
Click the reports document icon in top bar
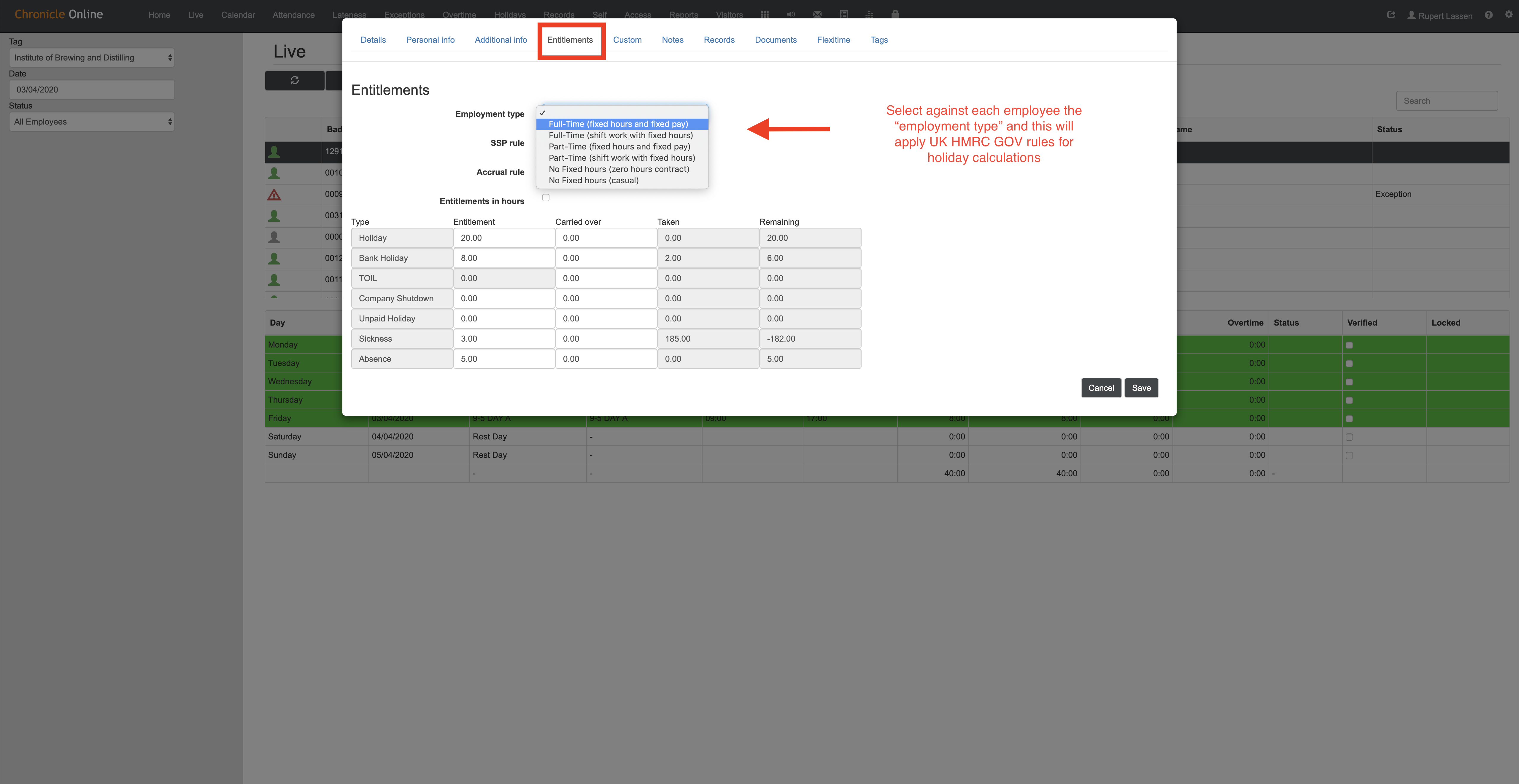coord(844,14)
